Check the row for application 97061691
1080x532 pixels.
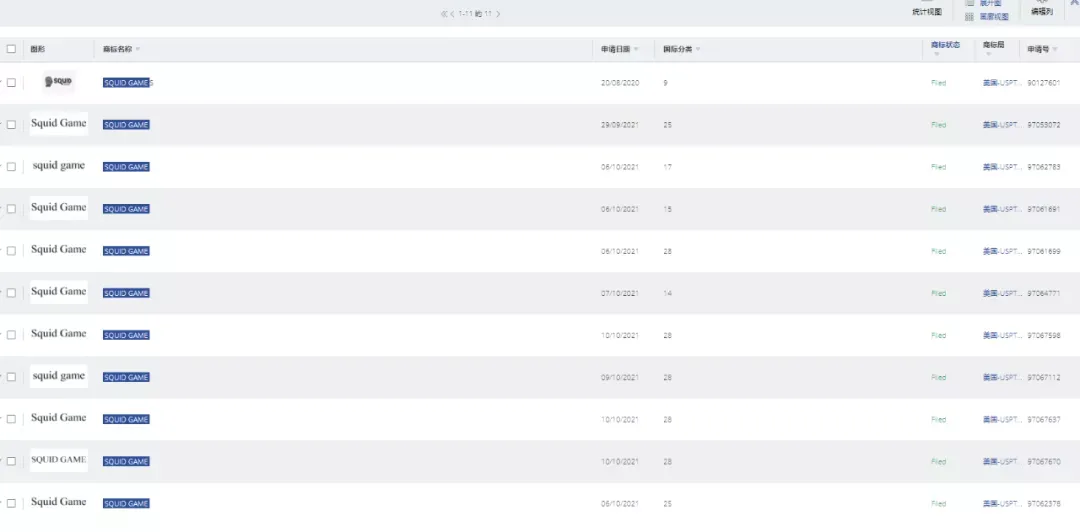[11, 209]
